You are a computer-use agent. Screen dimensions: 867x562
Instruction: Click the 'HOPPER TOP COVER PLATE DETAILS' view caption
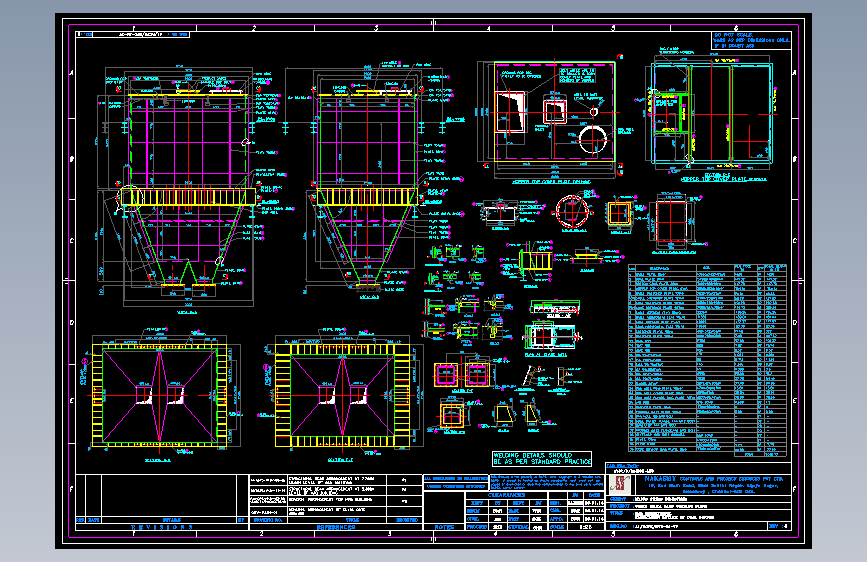click(x=551, y=181)
